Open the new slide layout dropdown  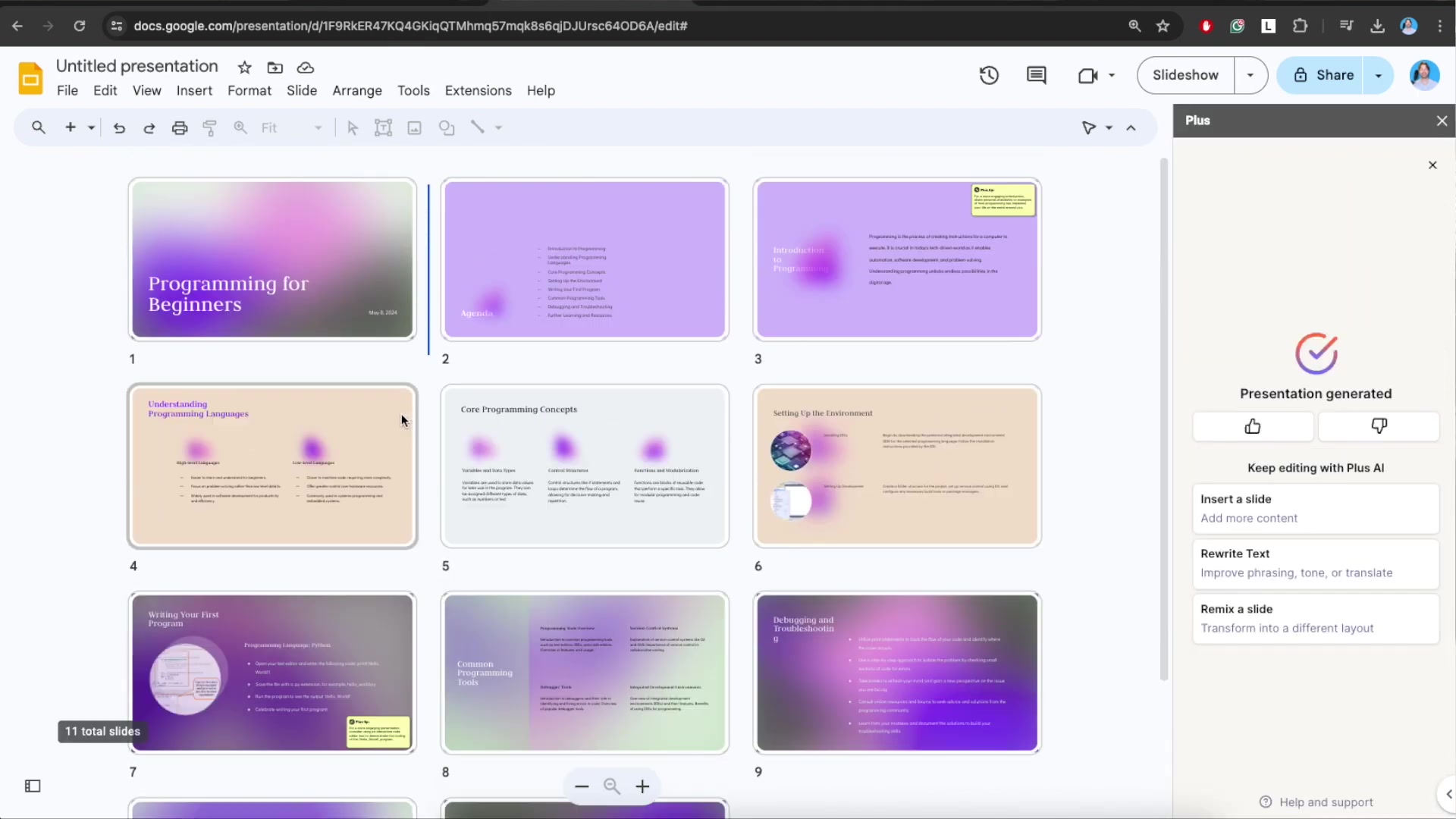click(x=91, y=127)
